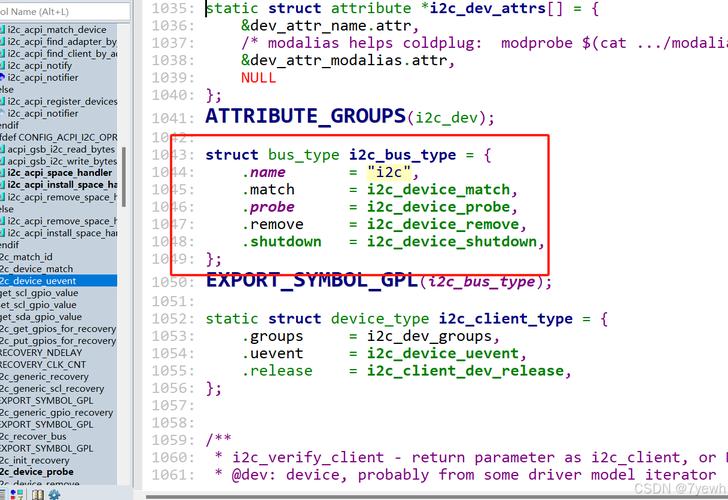Click line number 1057 in the gutter
The height and width of the screenshot is (500, 728).
(x=172, y=405)
